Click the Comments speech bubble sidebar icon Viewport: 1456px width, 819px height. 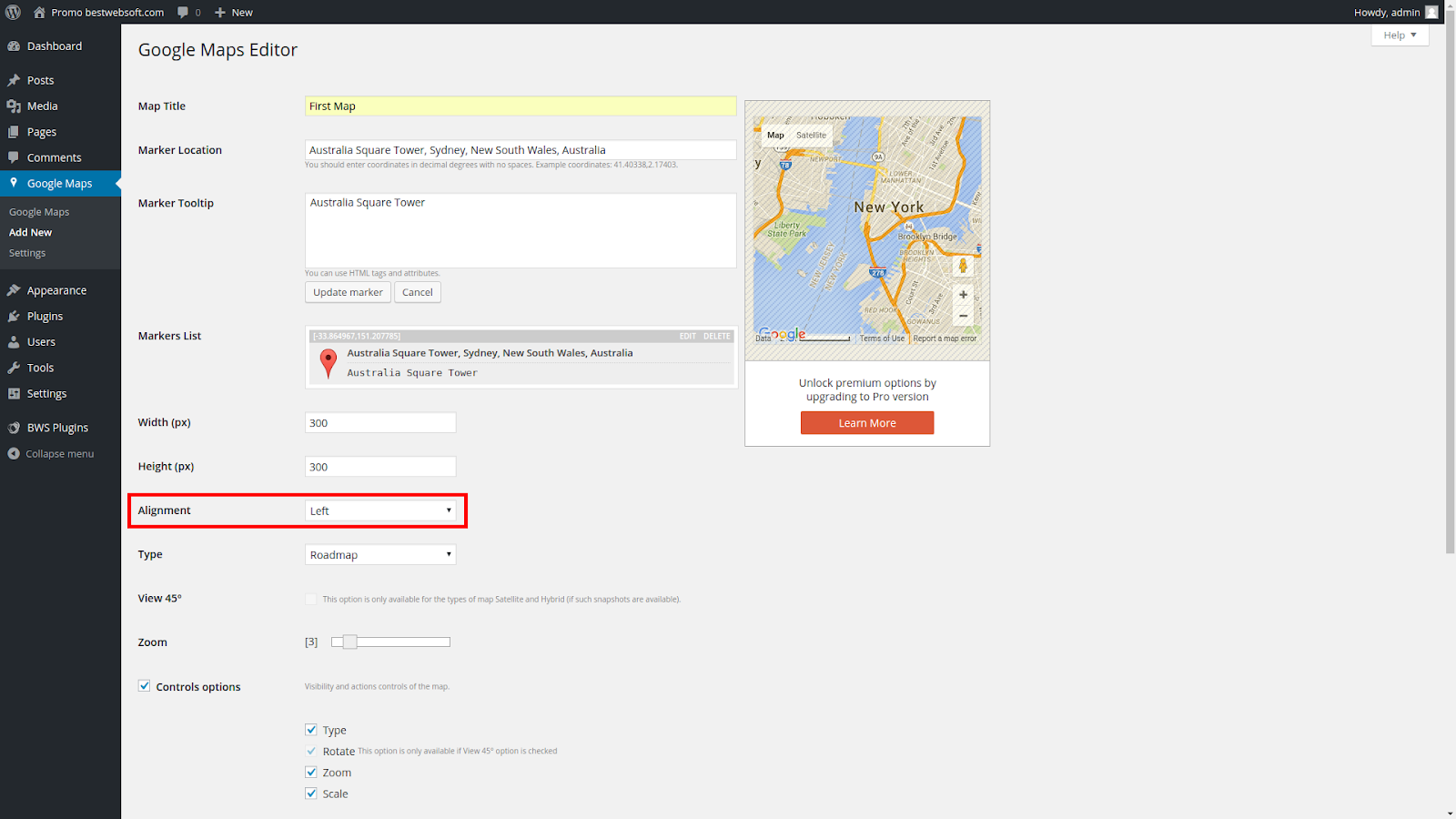click(14, 157)
